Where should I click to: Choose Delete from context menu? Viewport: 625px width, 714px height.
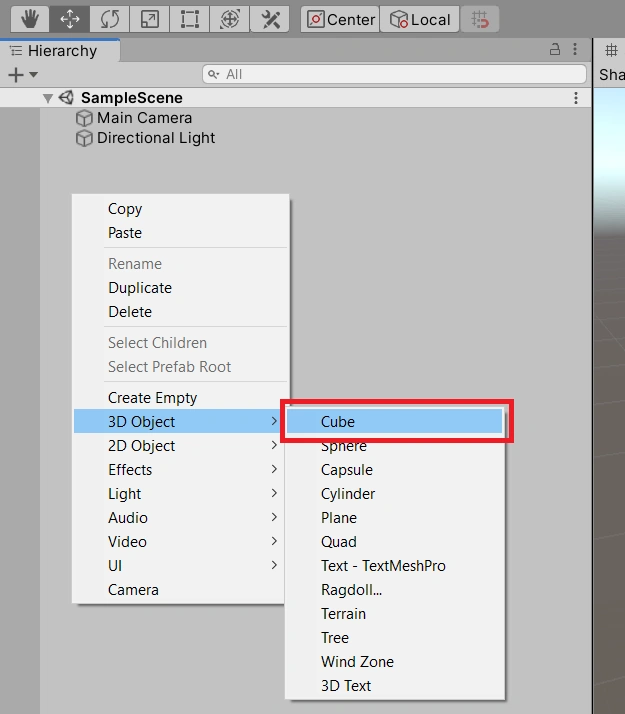(181, 312)
